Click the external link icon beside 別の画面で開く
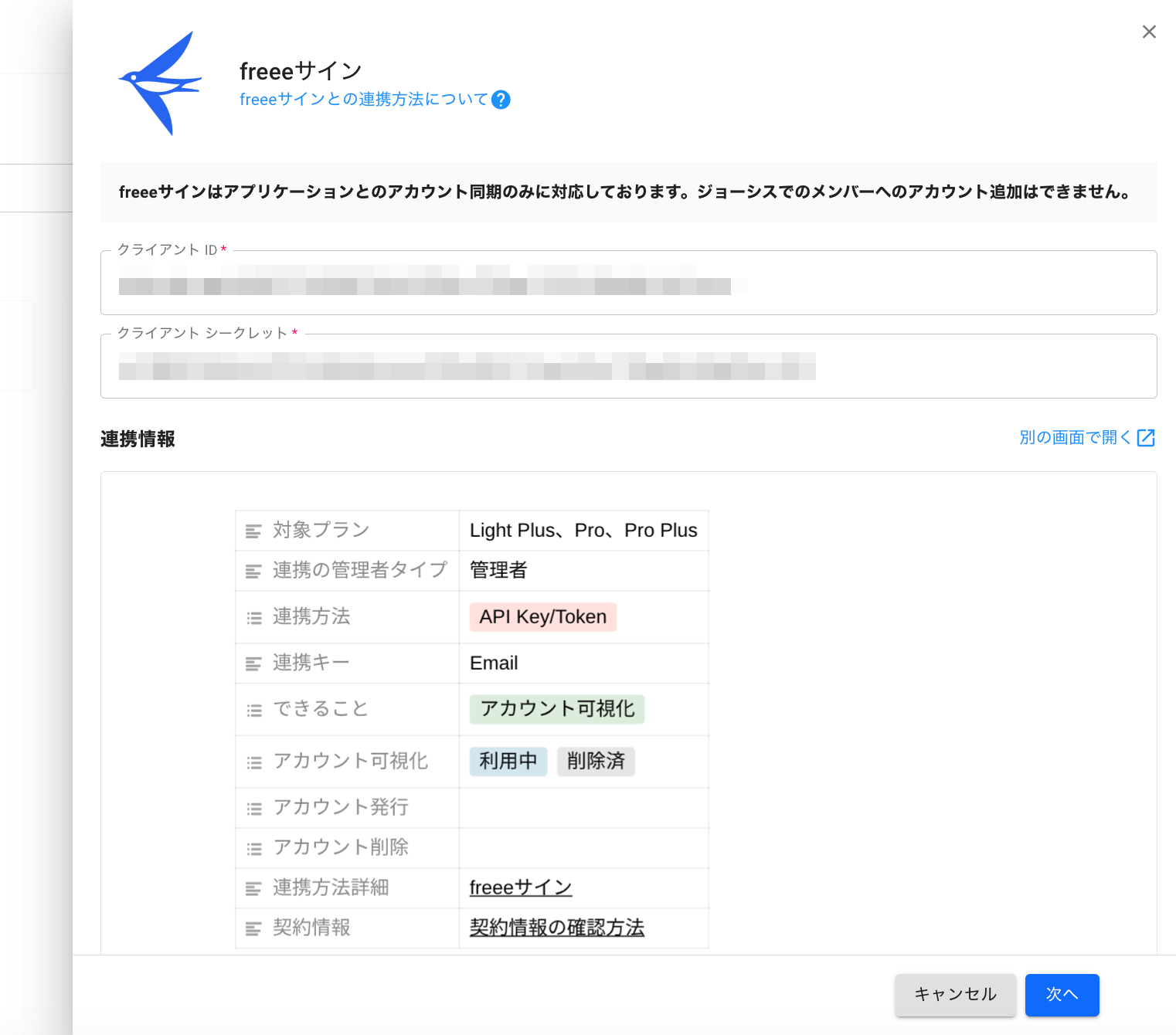The image size is (1176, 1035). [1146, 438]
